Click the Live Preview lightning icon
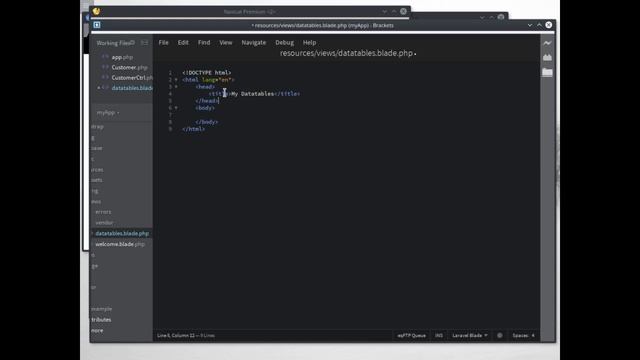Screen dimensions: 640x360 coord(547,43)
